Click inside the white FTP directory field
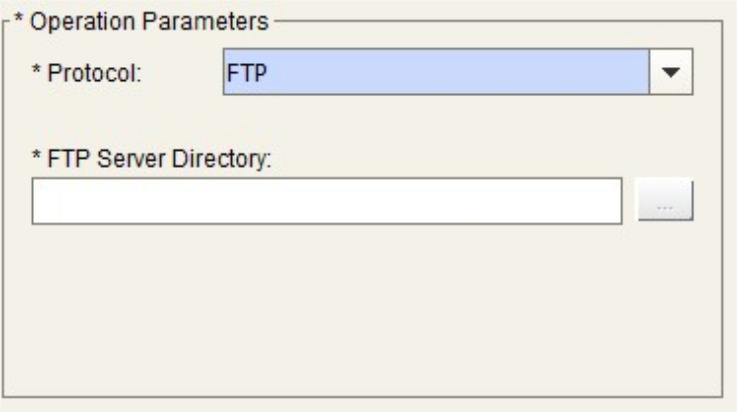This screenshot has height=412, width=737. click(327, 203)
